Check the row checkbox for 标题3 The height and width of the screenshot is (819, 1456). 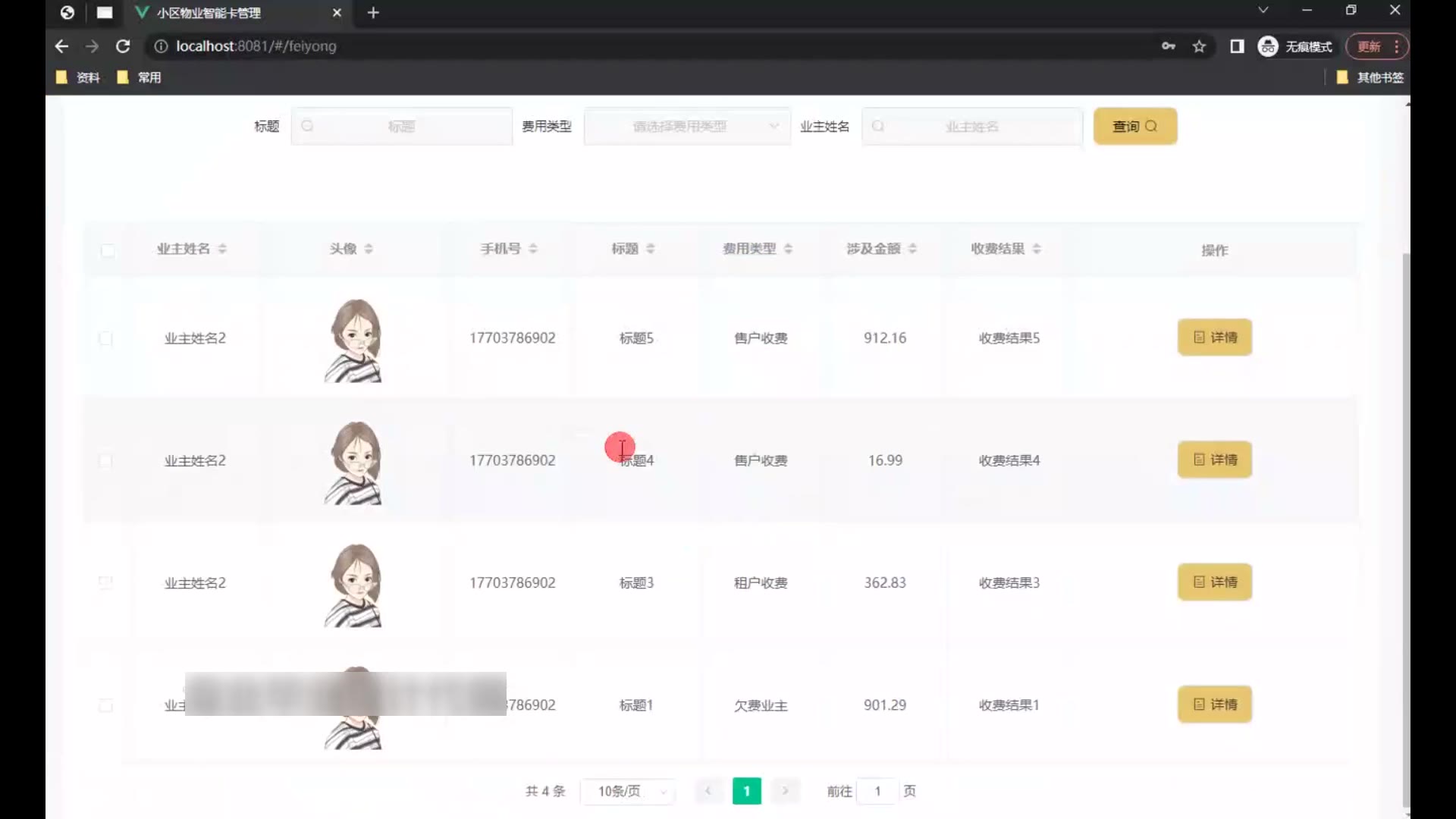(x=106, y=582)
